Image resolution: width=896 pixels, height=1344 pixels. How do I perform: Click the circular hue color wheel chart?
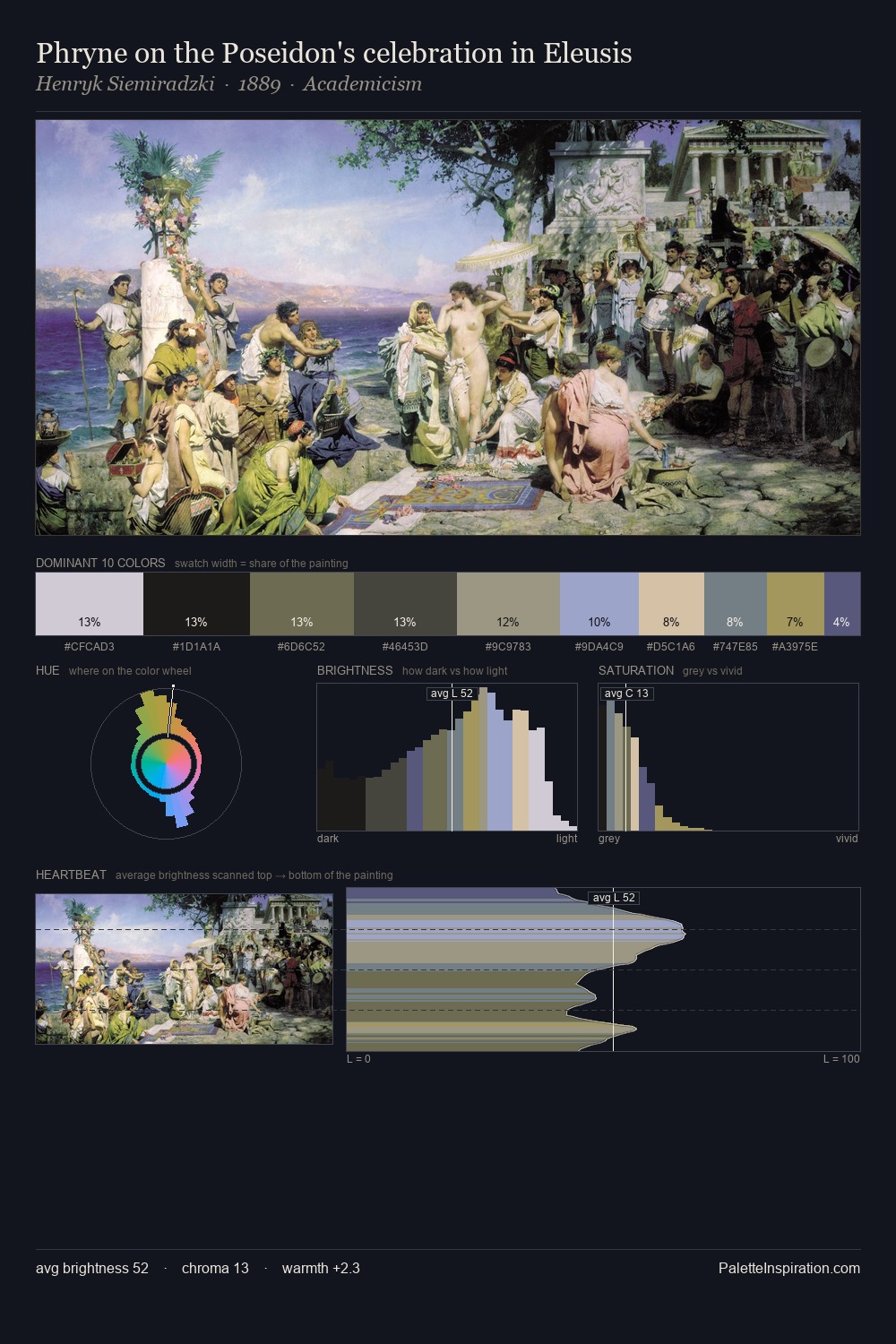(x=166, y=763)
